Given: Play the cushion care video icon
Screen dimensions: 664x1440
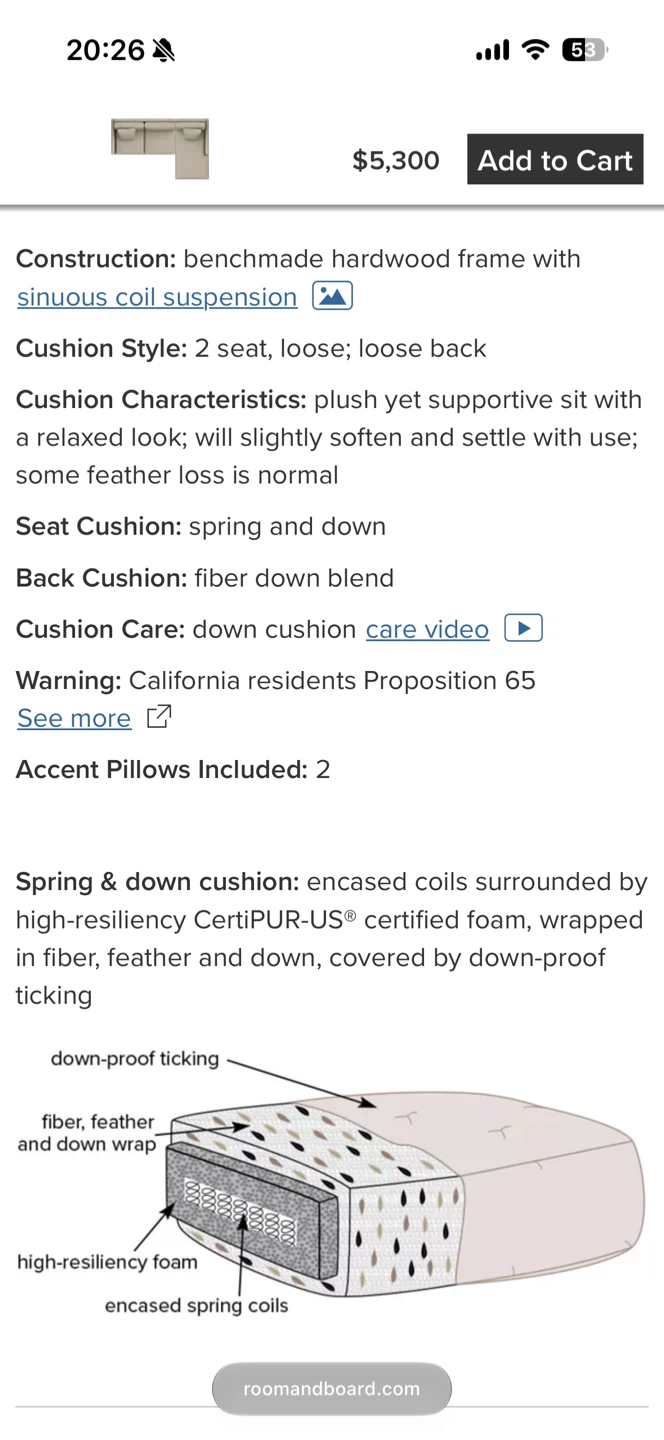Looking at the screenshot, I should pos(523,628).
